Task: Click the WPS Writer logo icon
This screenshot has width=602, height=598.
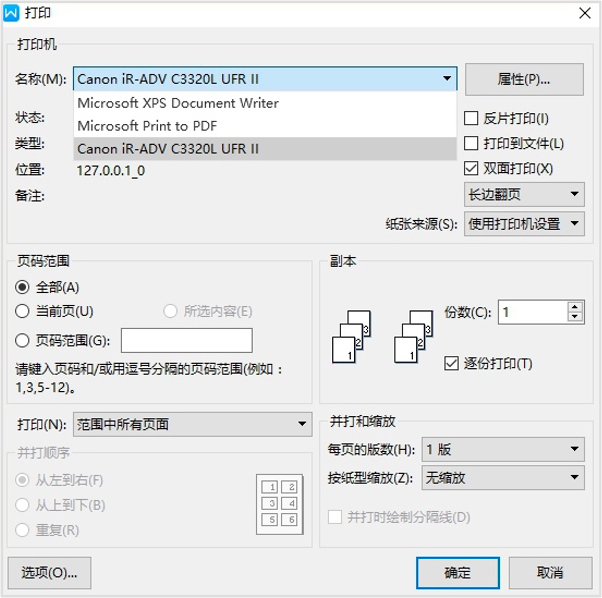Action: (x=11, y=13)
